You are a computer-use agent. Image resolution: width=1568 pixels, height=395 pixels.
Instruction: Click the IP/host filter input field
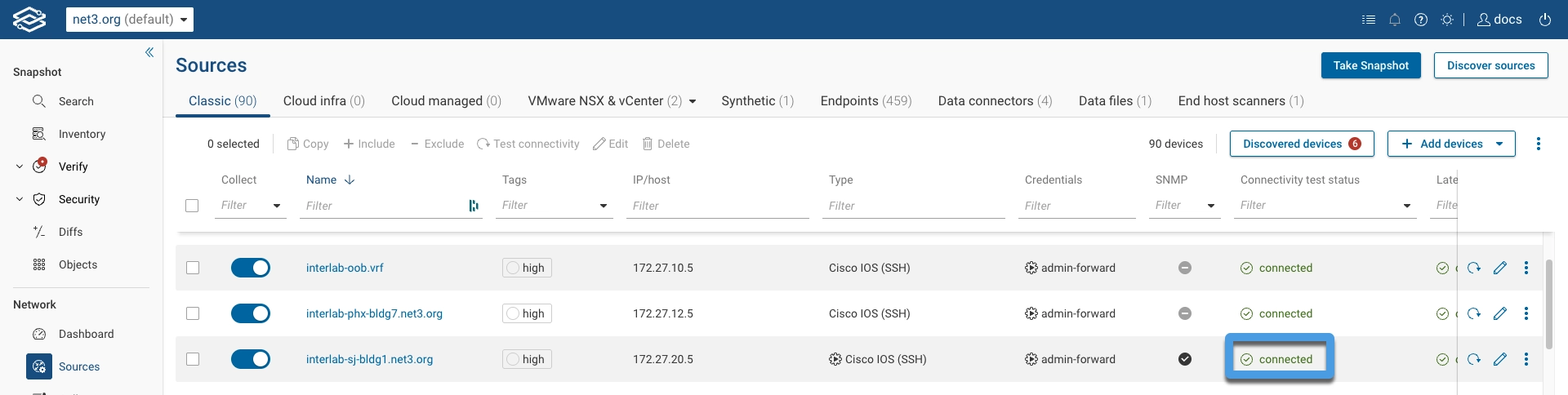tap(717, 206)
